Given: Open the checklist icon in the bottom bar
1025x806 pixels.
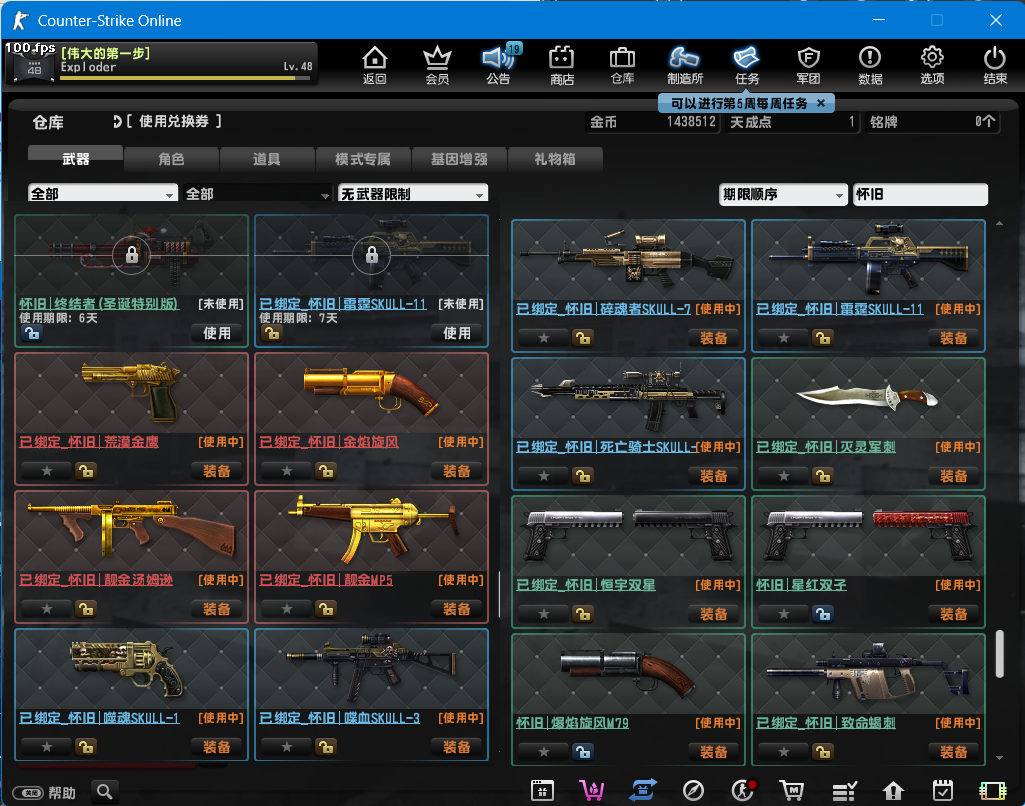Looking at the screenshot, I should click(844, 791).
